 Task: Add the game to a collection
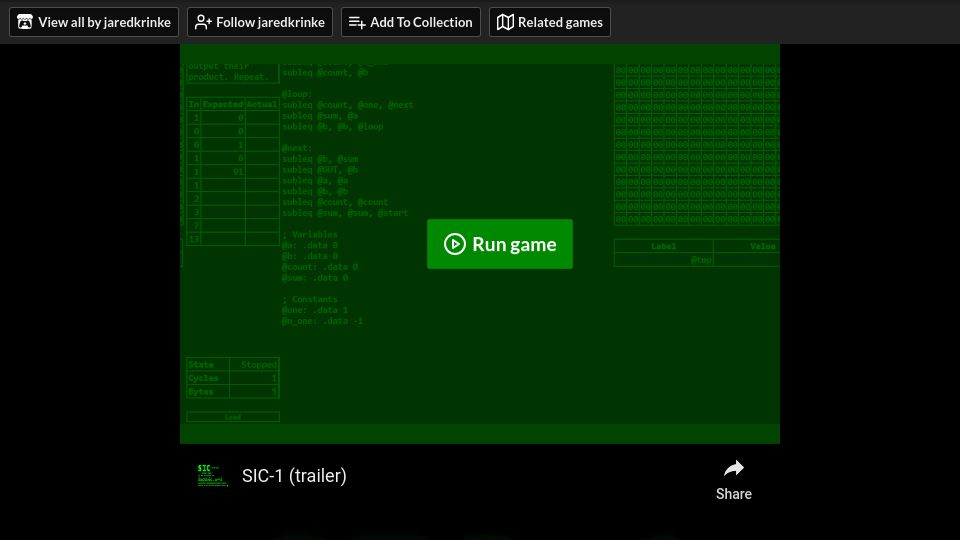411,22
